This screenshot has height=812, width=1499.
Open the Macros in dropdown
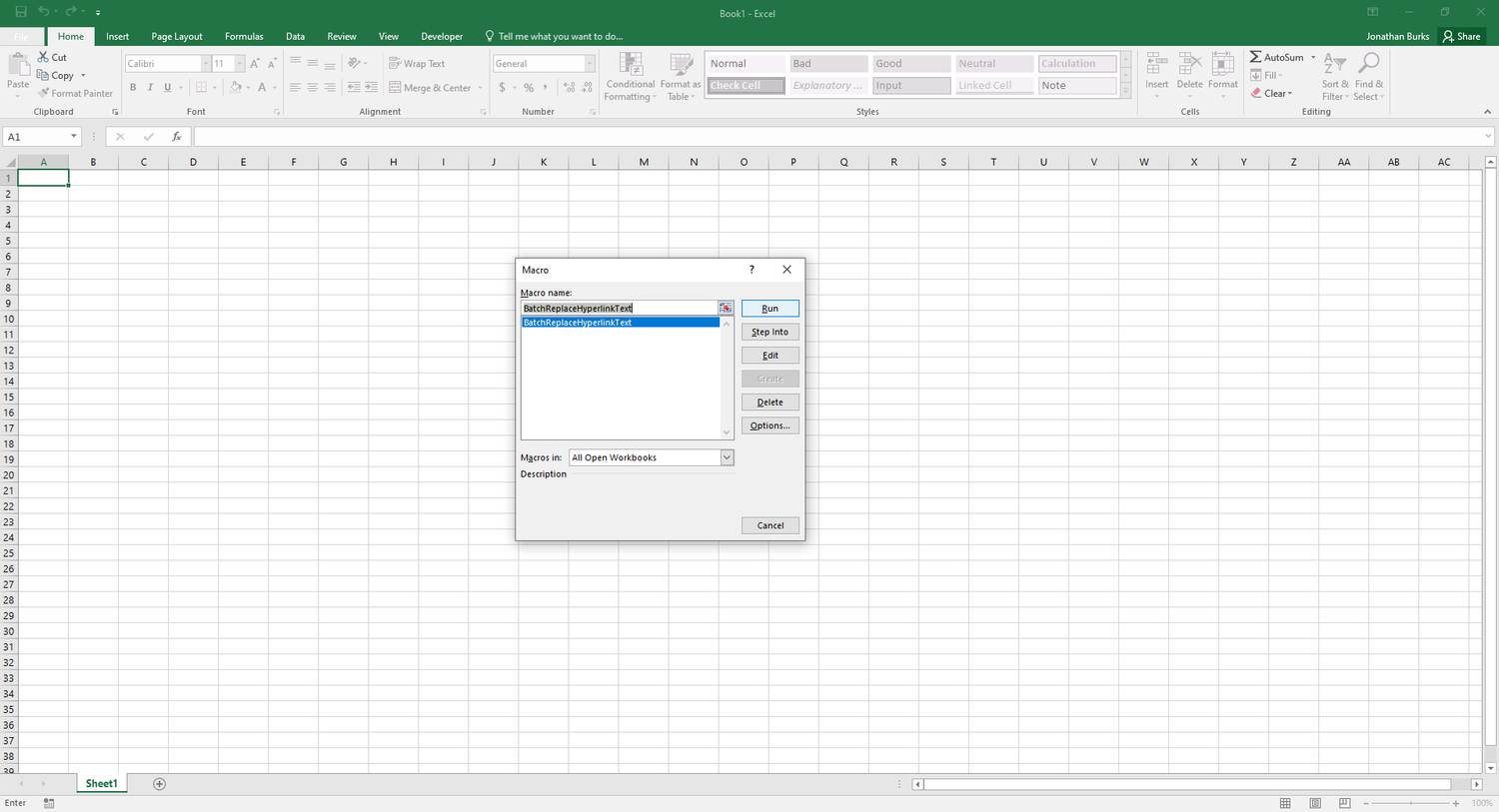coord(727,457)
